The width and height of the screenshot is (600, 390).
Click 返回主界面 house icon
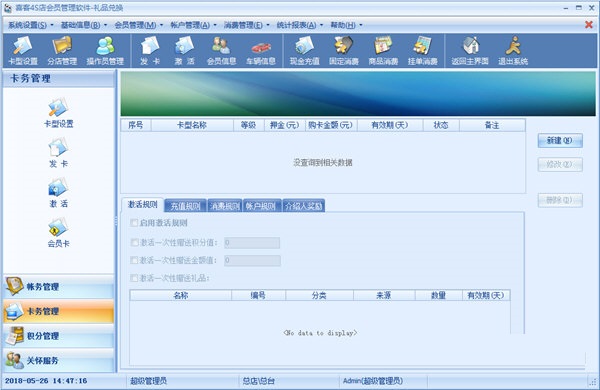coord(470,51)
